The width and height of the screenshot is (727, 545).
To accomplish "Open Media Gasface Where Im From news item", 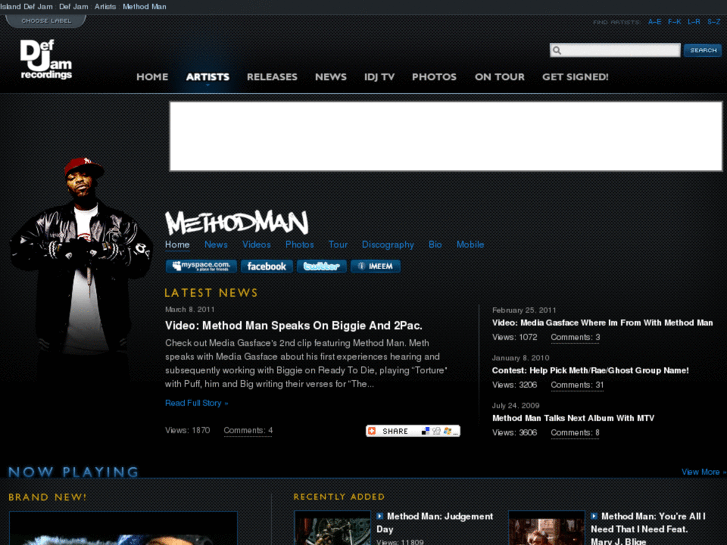I will (602, 323).
